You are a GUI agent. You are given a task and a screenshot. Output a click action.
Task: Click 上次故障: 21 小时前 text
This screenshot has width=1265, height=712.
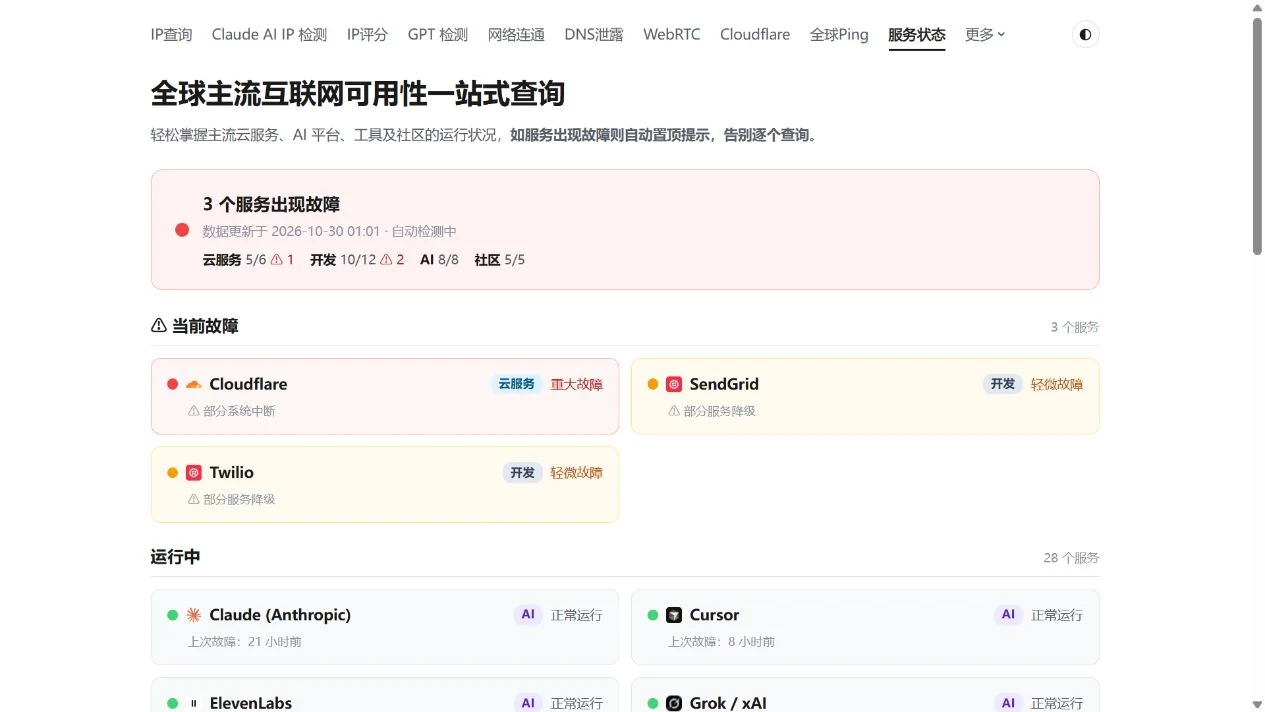245,642
